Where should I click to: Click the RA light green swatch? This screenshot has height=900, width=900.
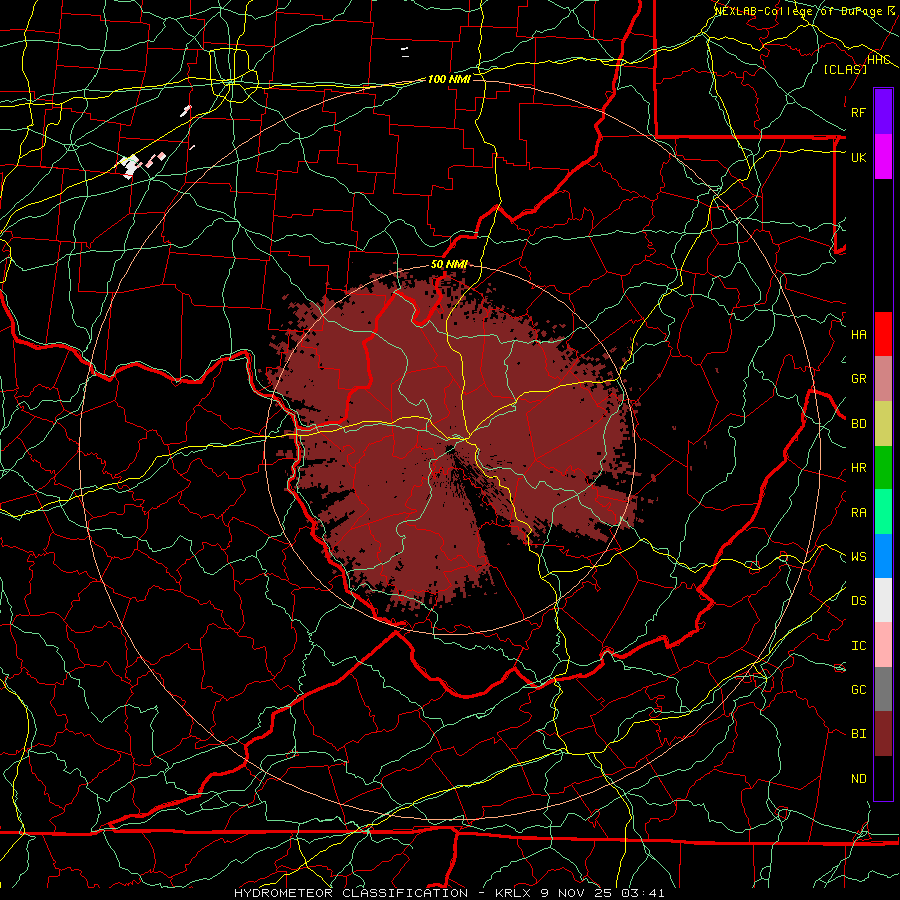click(883, 512)
